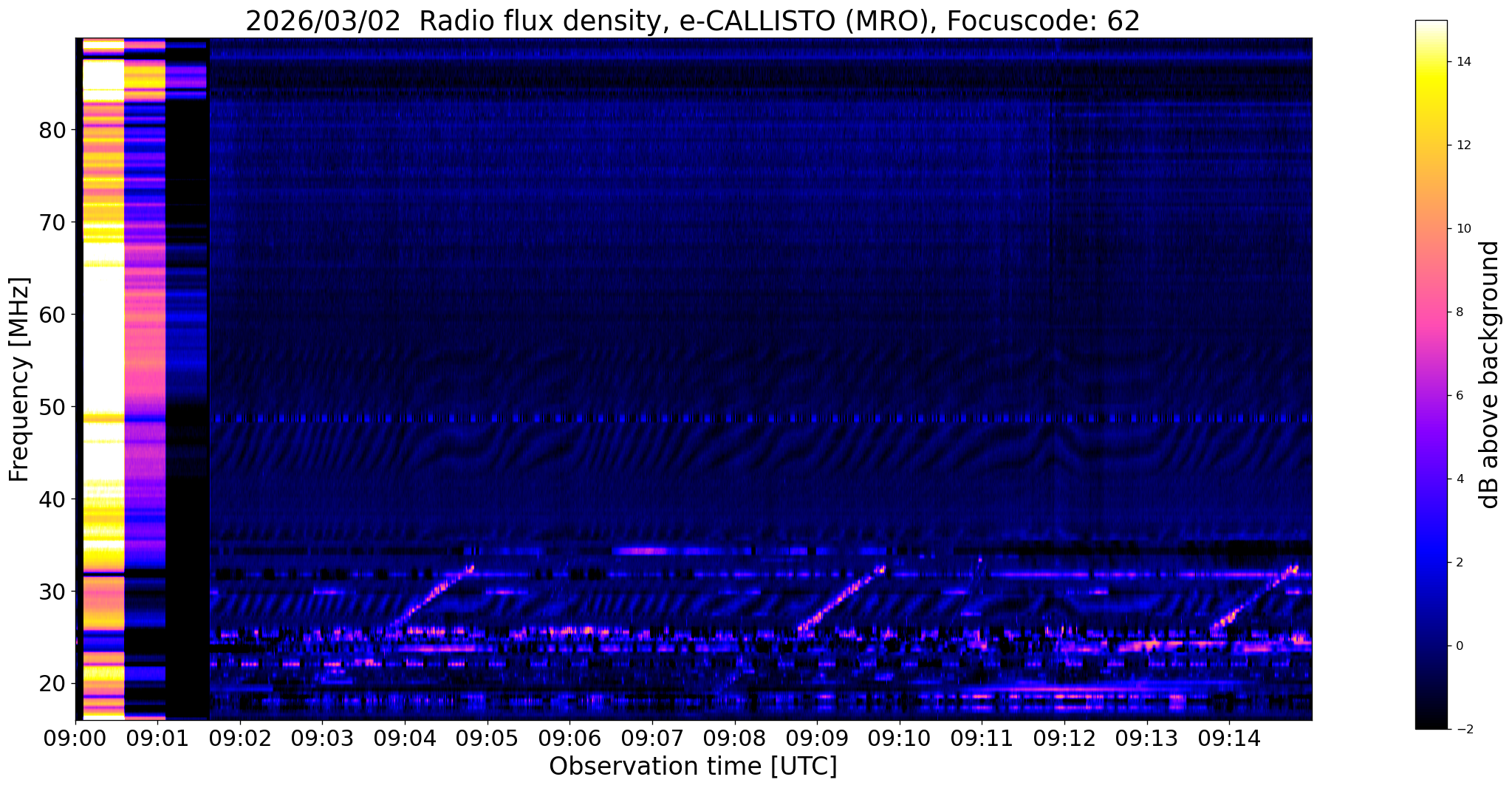This screenshot has width=1512, height=788.
Task: Click the colorbar tick label 6
Action: click(1459, 396)
